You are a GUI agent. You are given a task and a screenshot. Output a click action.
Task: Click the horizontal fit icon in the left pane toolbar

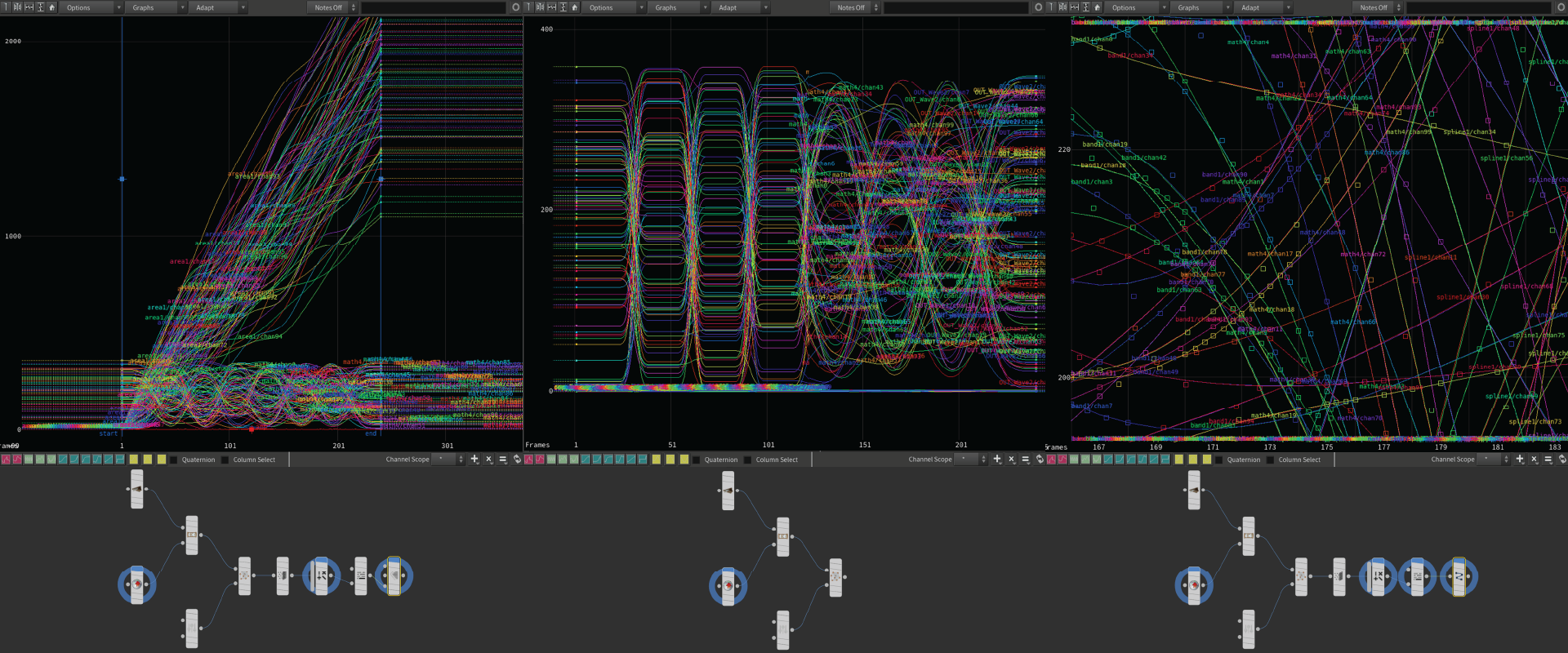(29, 7)
